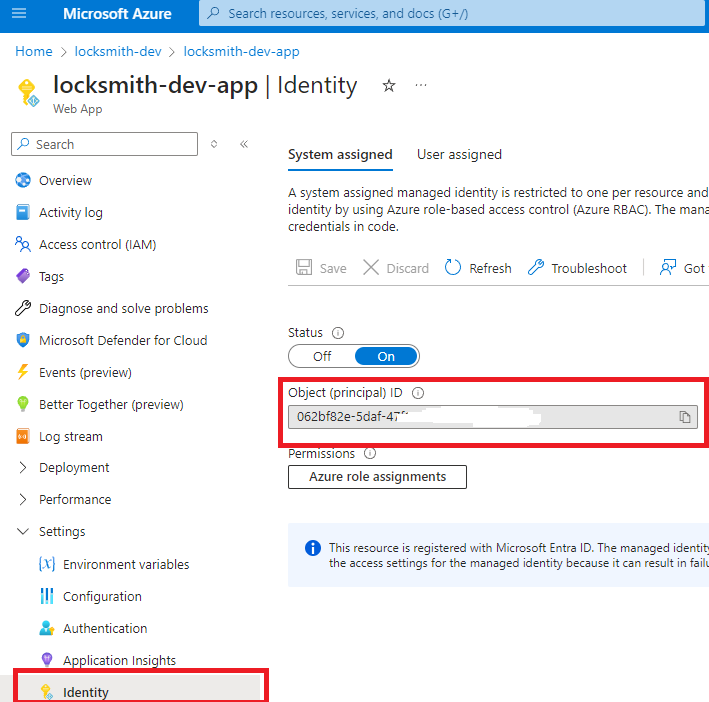Click the Troubleshoot wrench icon
This screenshot has width=709, height=702.
pos(536,267)
